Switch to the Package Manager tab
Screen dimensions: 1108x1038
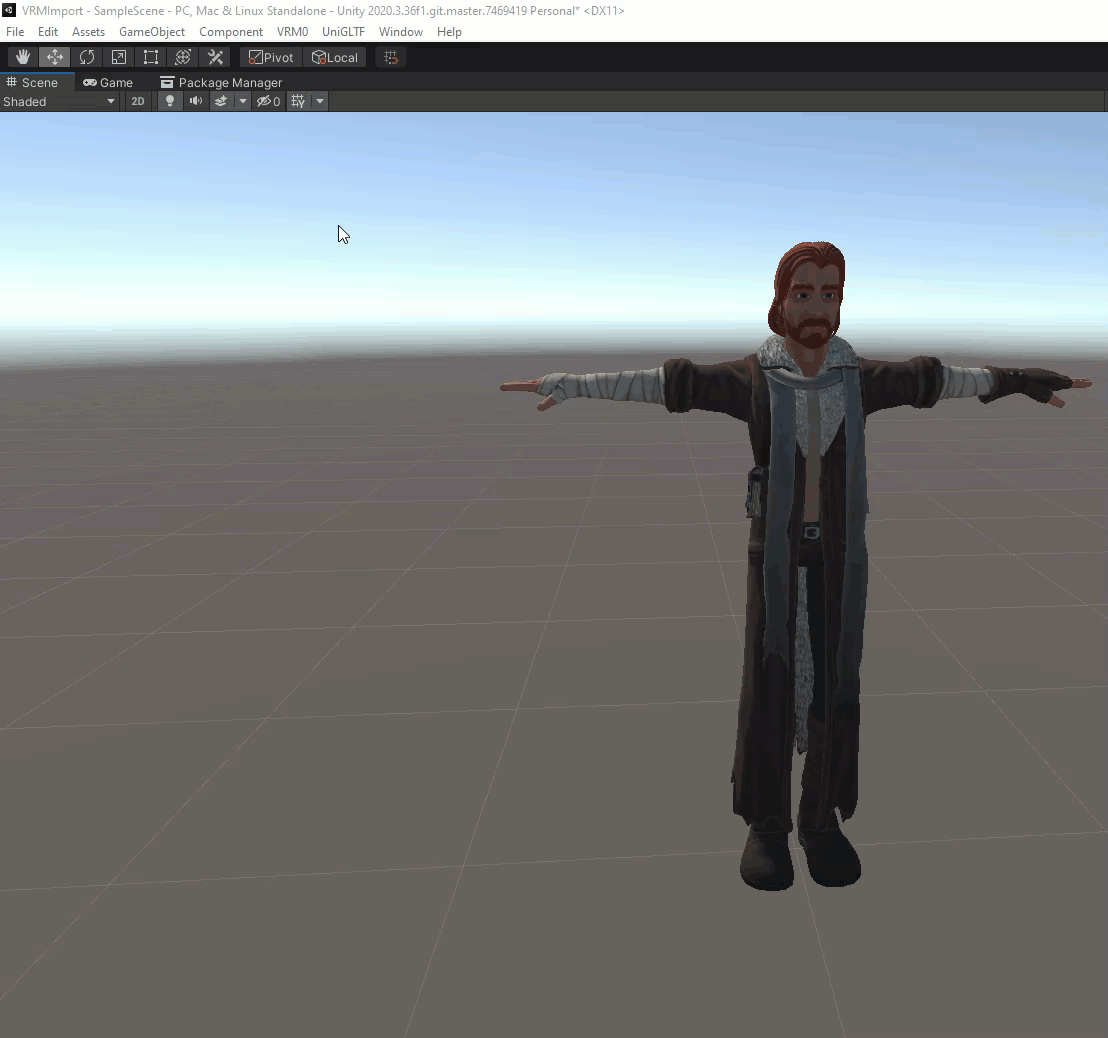pos(221,82)
